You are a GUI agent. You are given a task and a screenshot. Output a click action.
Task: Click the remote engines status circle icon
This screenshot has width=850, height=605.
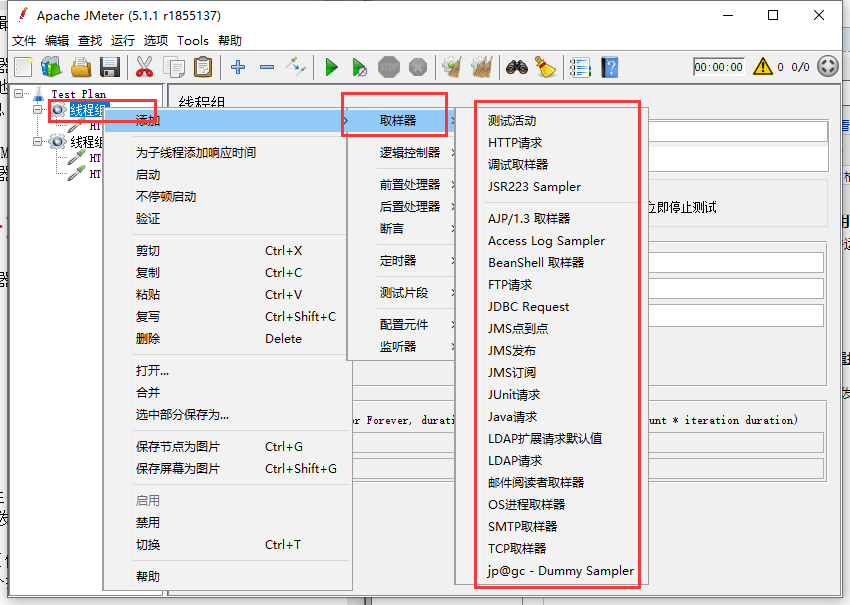click(x=828, y=66)
